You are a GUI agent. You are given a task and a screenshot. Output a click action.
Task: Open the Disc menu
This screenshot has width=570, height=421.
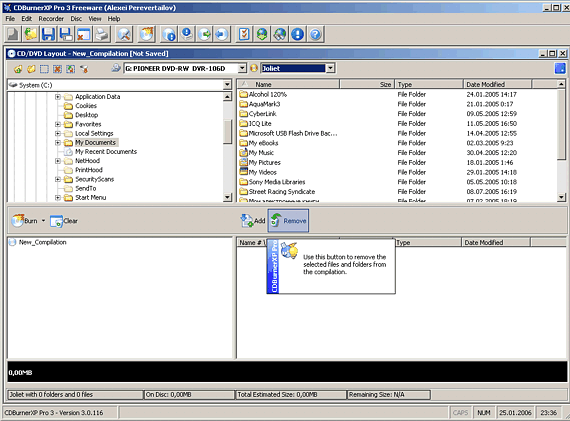click(76, 19)
